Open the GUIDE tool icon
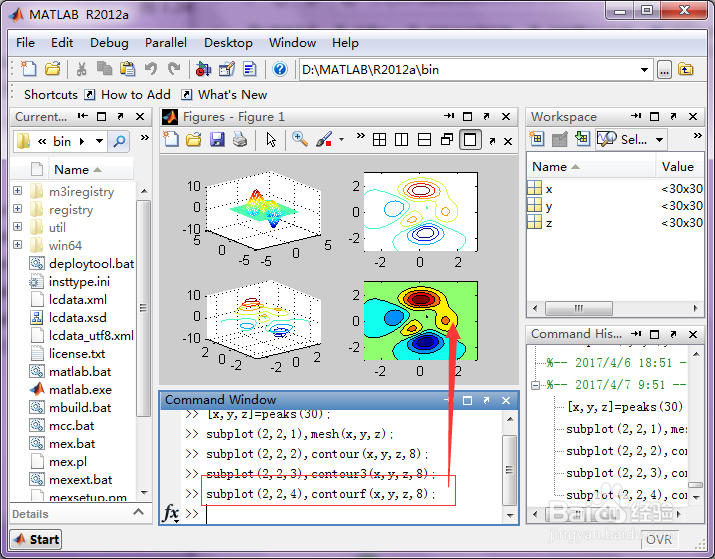Viewport: 715px width, 559px height. 227,69
